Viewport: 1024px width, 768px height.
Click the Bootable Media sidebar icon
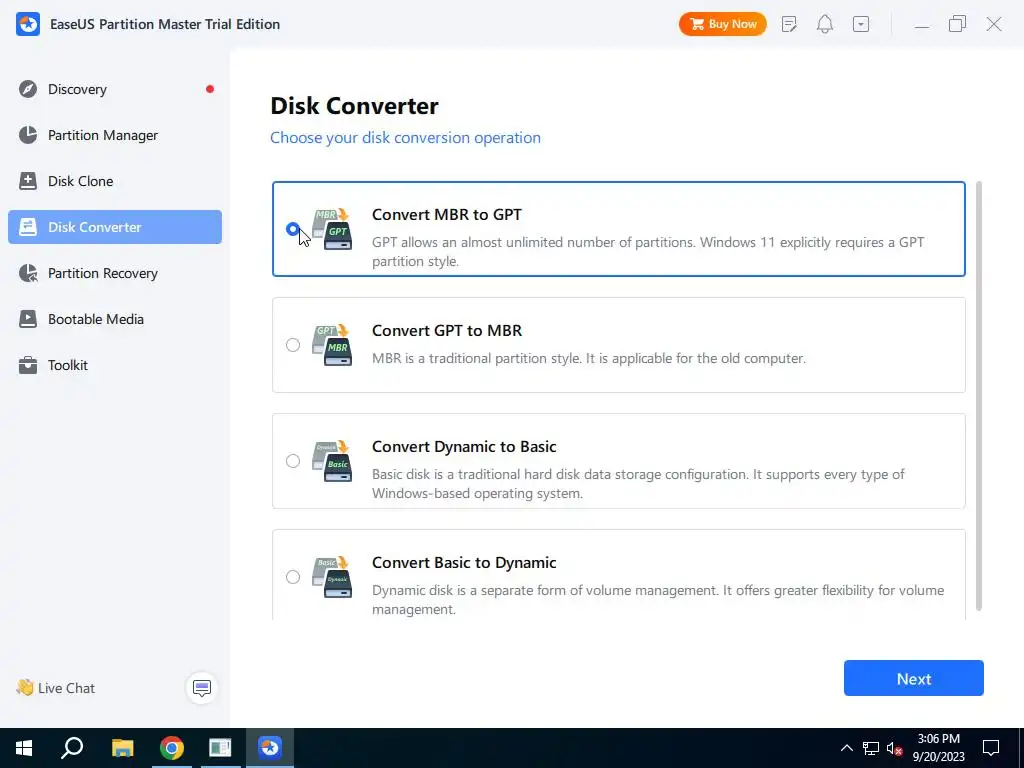28,319
